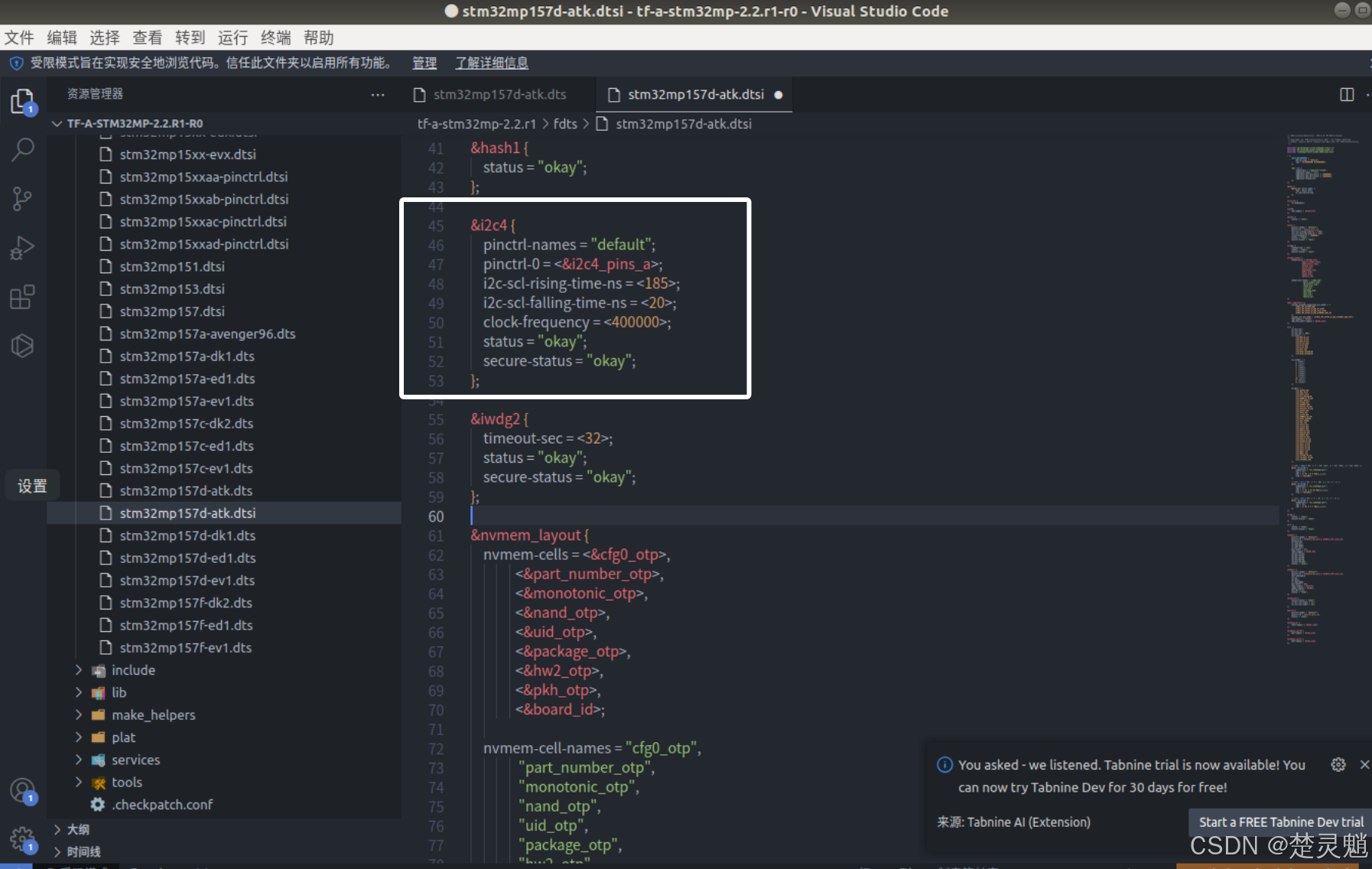Open the 文件 menu

19,37
